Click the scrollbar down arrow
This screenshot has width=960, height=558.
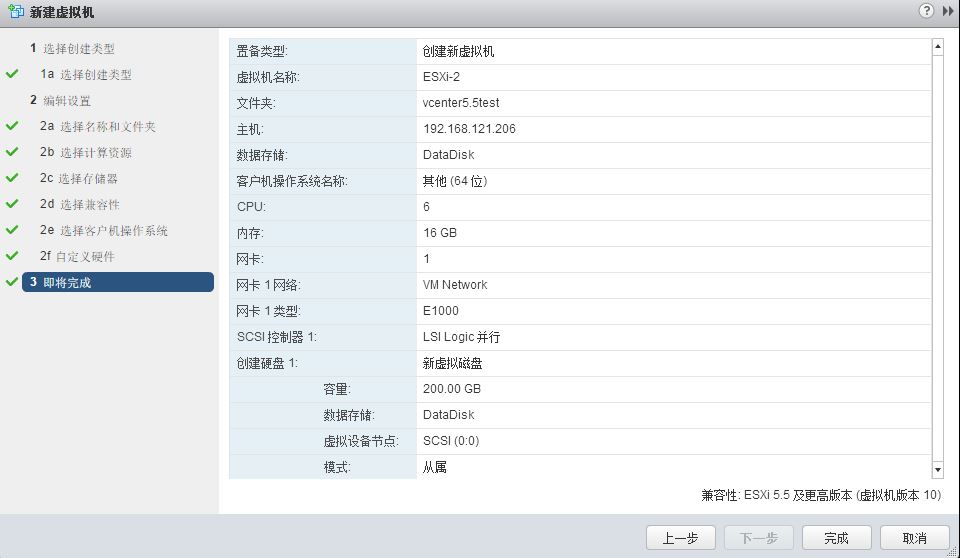[937, 470]
